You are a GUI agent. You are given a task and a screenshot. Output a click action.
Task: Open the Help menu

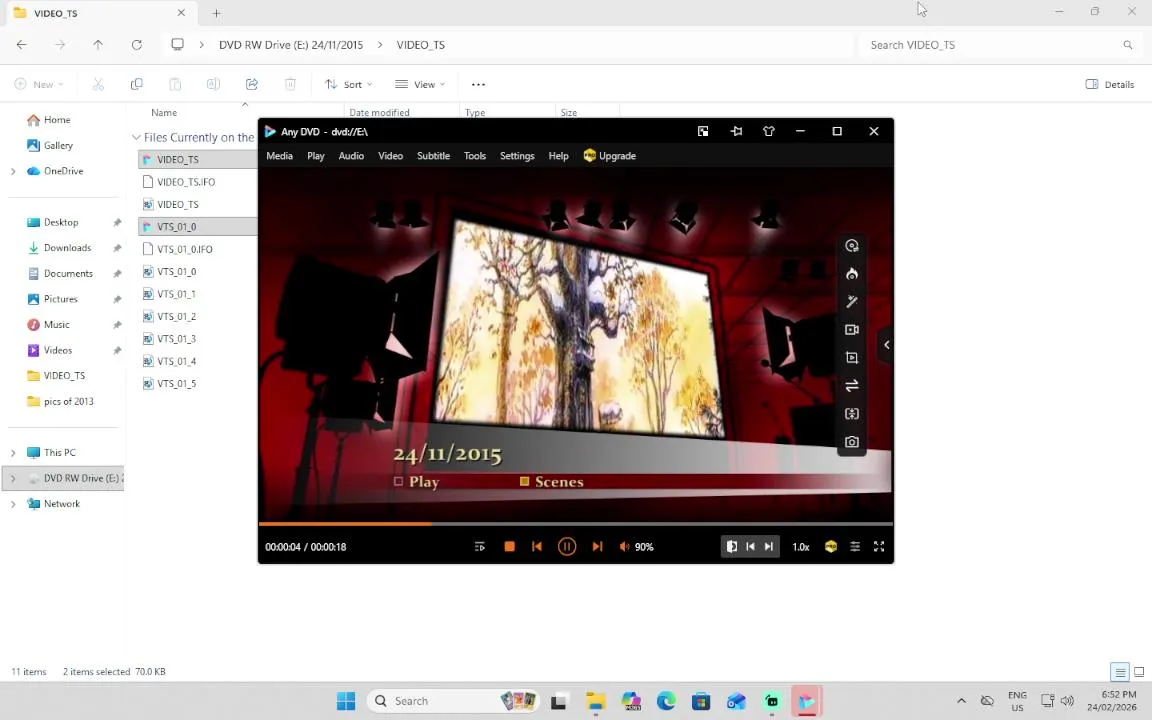[558, 156]
